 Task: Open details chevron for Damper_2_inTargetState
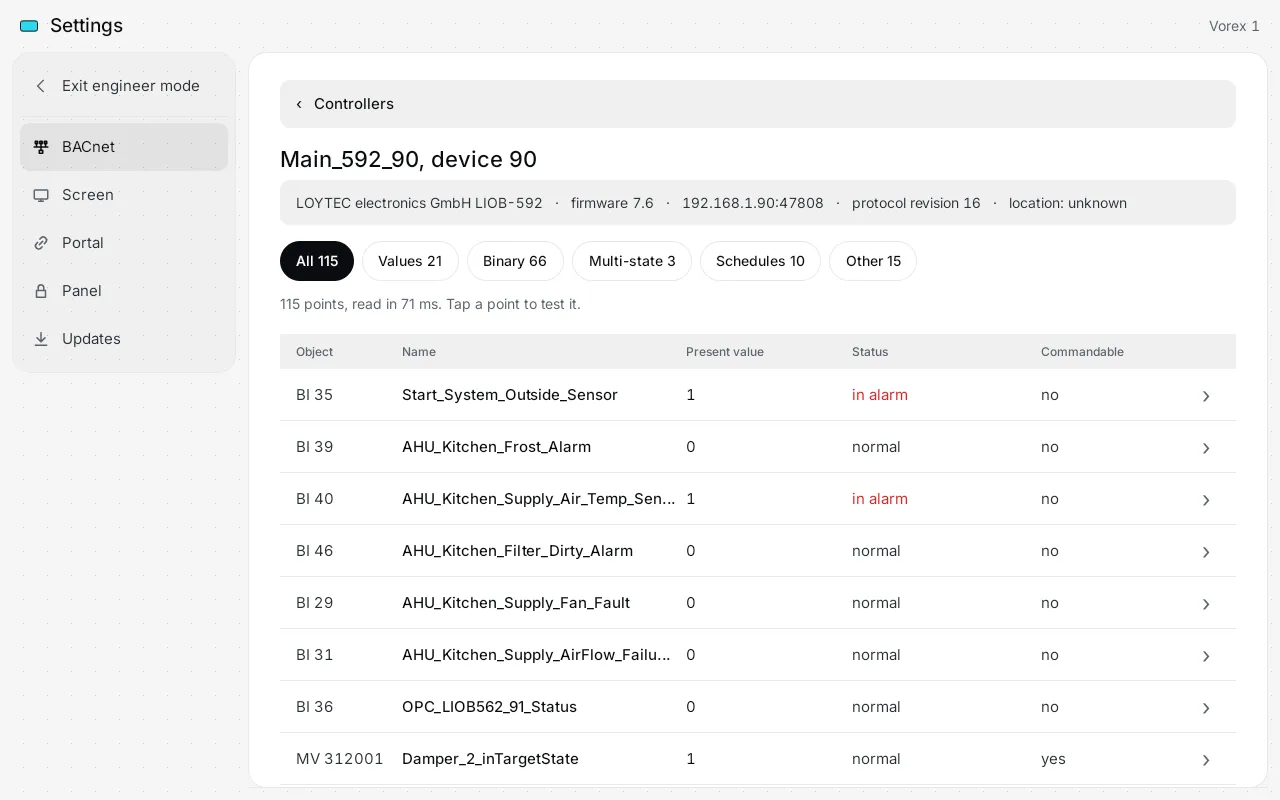(x=1206, y=760)
